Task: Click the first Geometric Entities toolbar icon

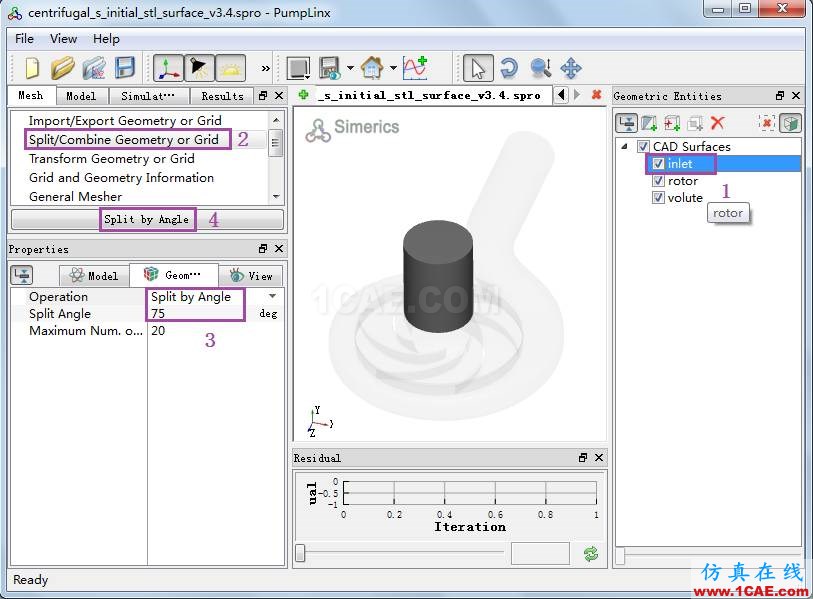Action: tap(627, 123)
